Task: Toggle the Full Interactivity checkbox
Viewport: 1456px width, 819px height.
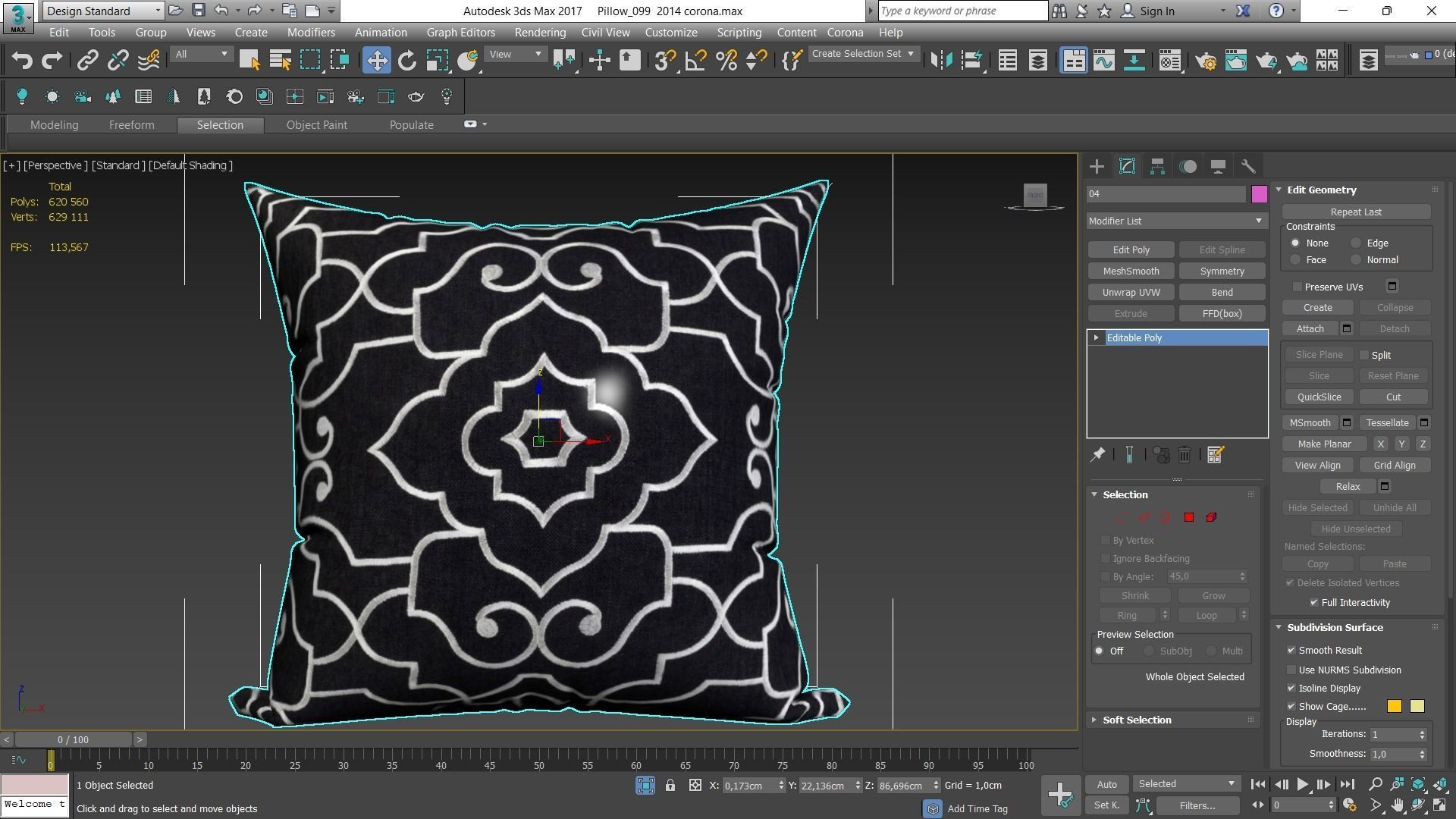Action: (1314, 602)
